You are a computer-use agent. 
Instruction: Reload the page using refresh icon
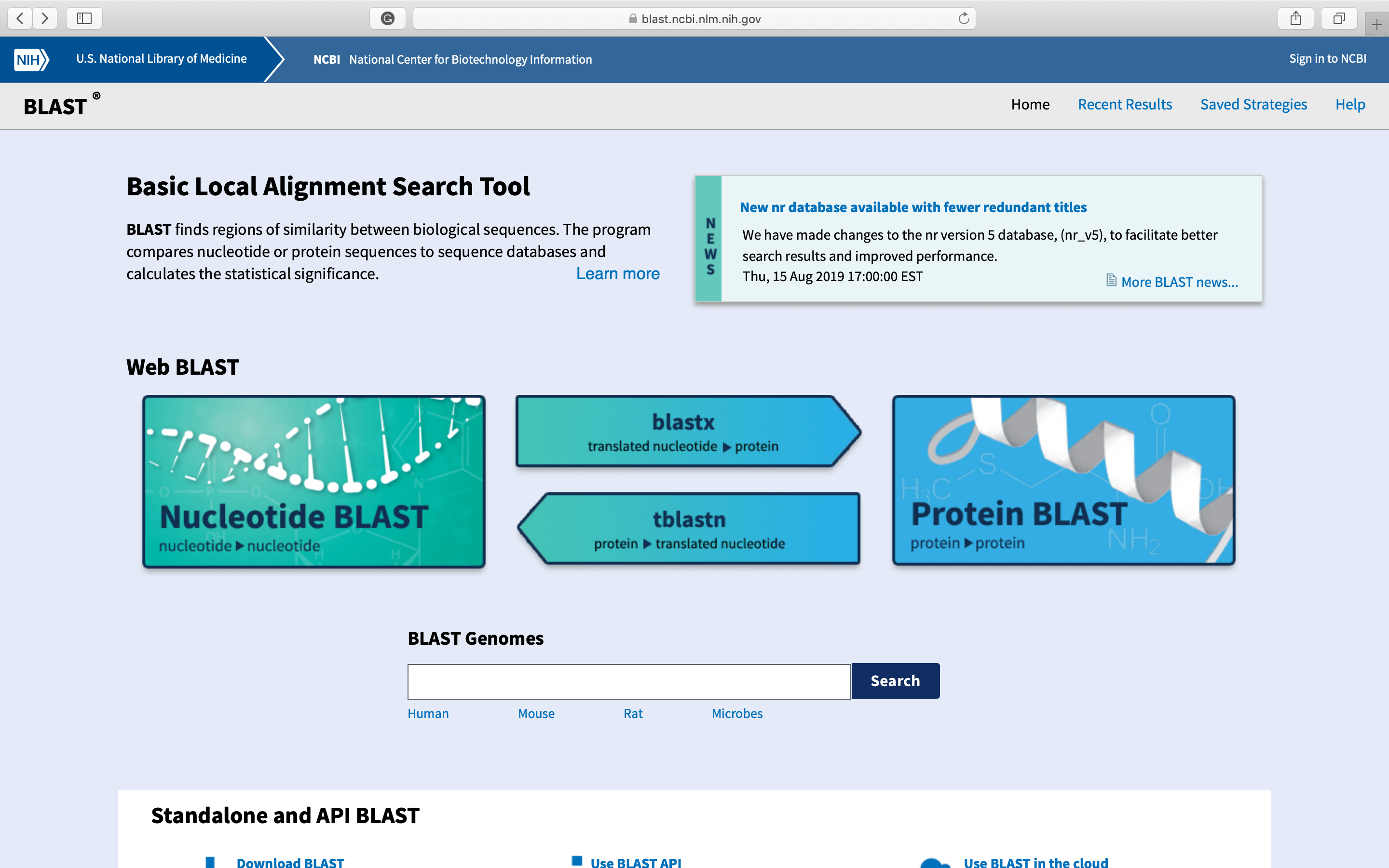coord(964,18)
